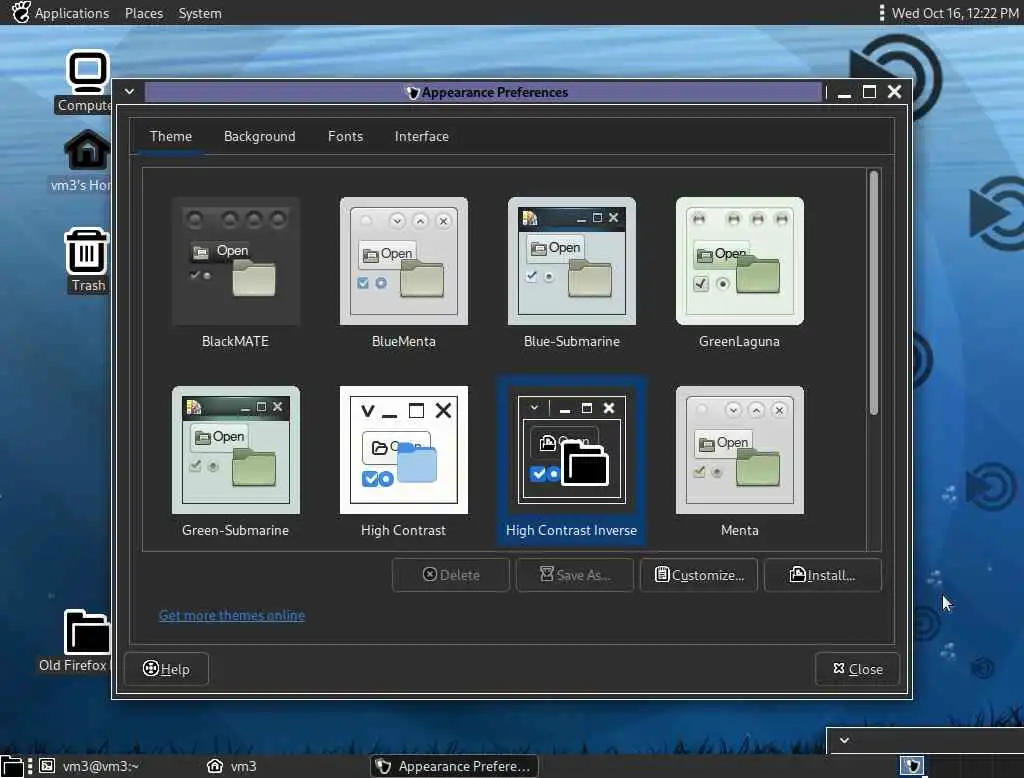Screen dimensions: 1024x778
Task: Apply the High Contrast theme thumbnail
Action: (404, 449)
